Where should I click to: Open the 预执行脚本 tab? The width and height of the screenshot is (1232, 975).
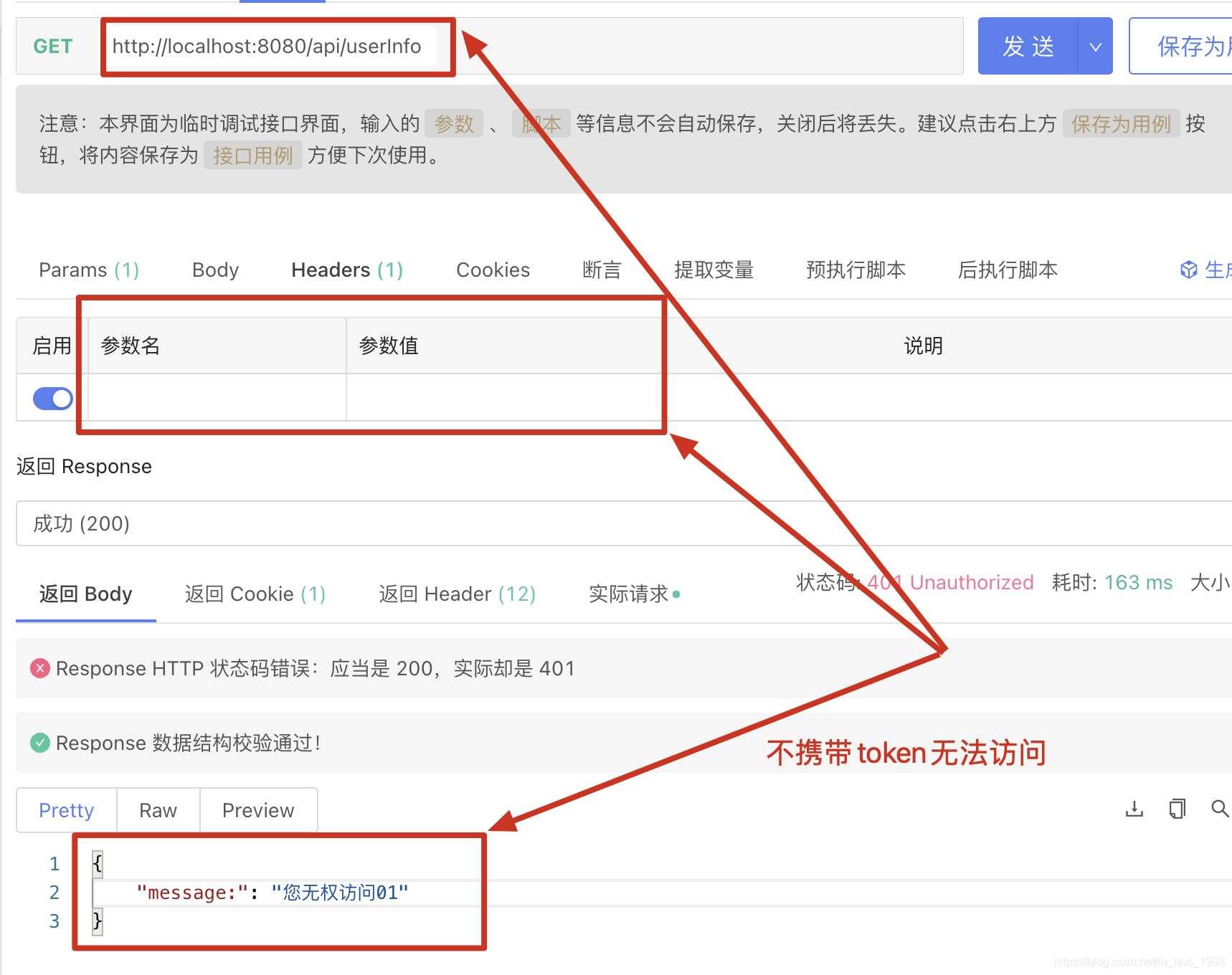(856, 270)
